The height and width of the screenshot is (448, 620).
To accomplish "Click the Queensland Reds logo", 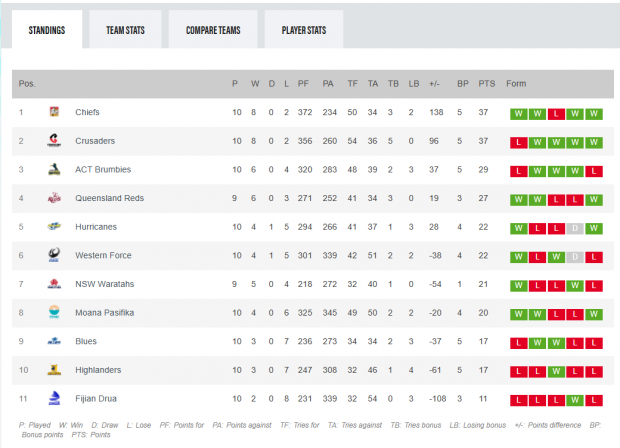I will click(x=54, y=198).
